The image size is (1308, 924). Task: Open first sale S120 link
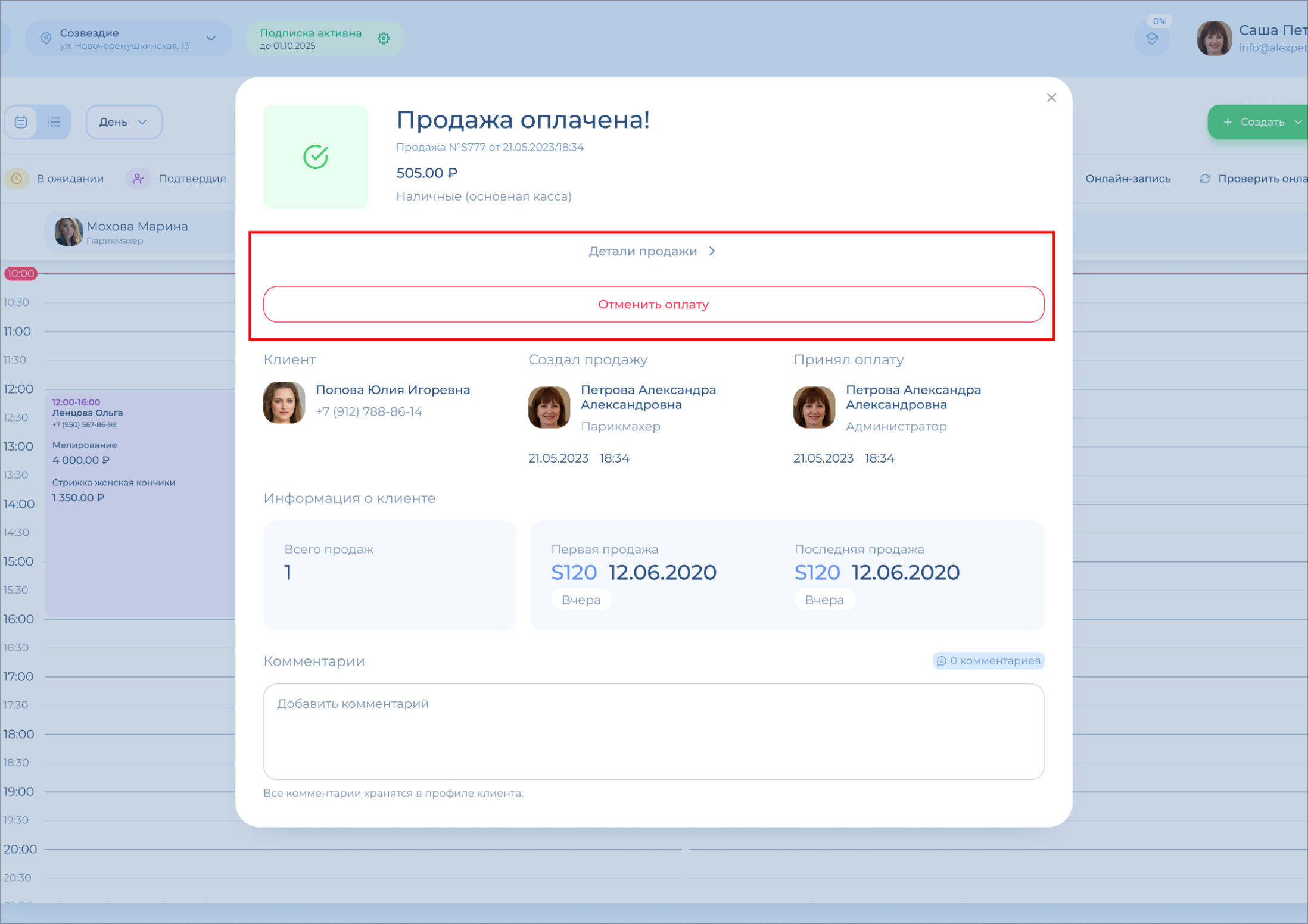(574, 573)
